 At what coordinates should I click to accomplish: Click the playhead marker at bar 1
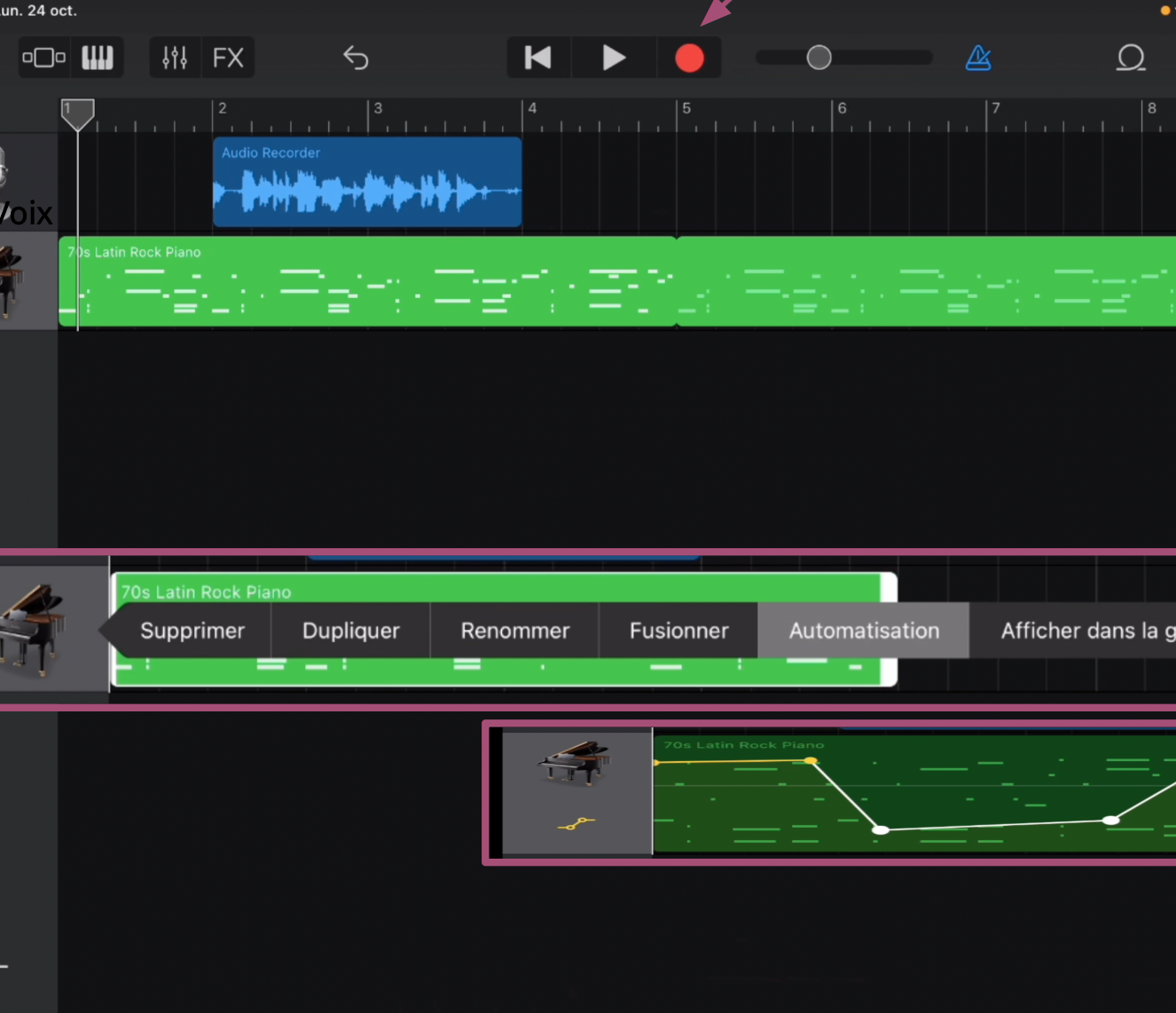click(77, 114)
